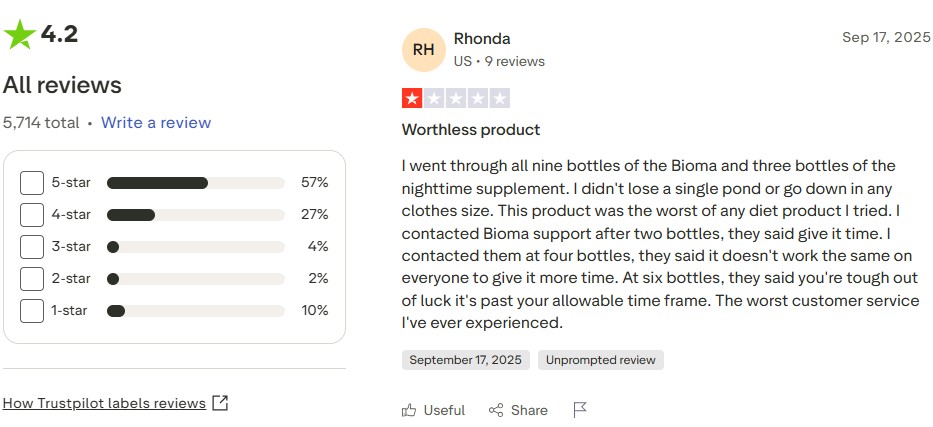
Task: Click the 1-star 10% rating bar
Action: click(x=195, y=311)
